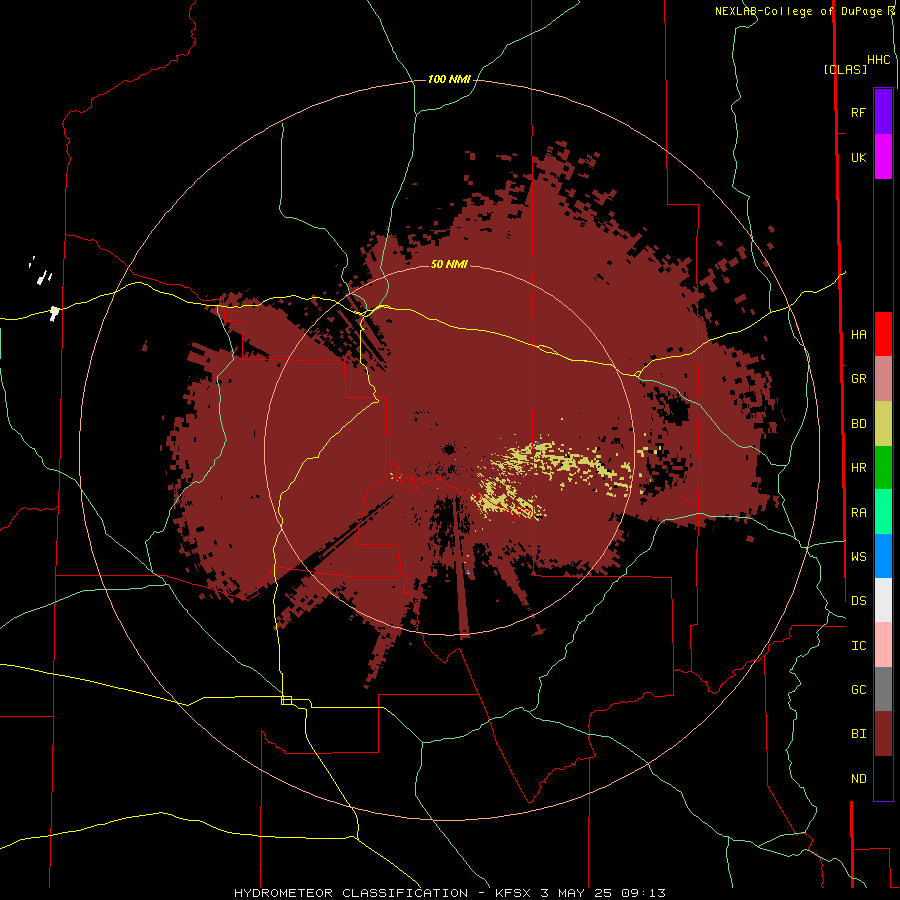Click the IC legend label
This screenshot has height=900, width=900.
pos(858,645)
